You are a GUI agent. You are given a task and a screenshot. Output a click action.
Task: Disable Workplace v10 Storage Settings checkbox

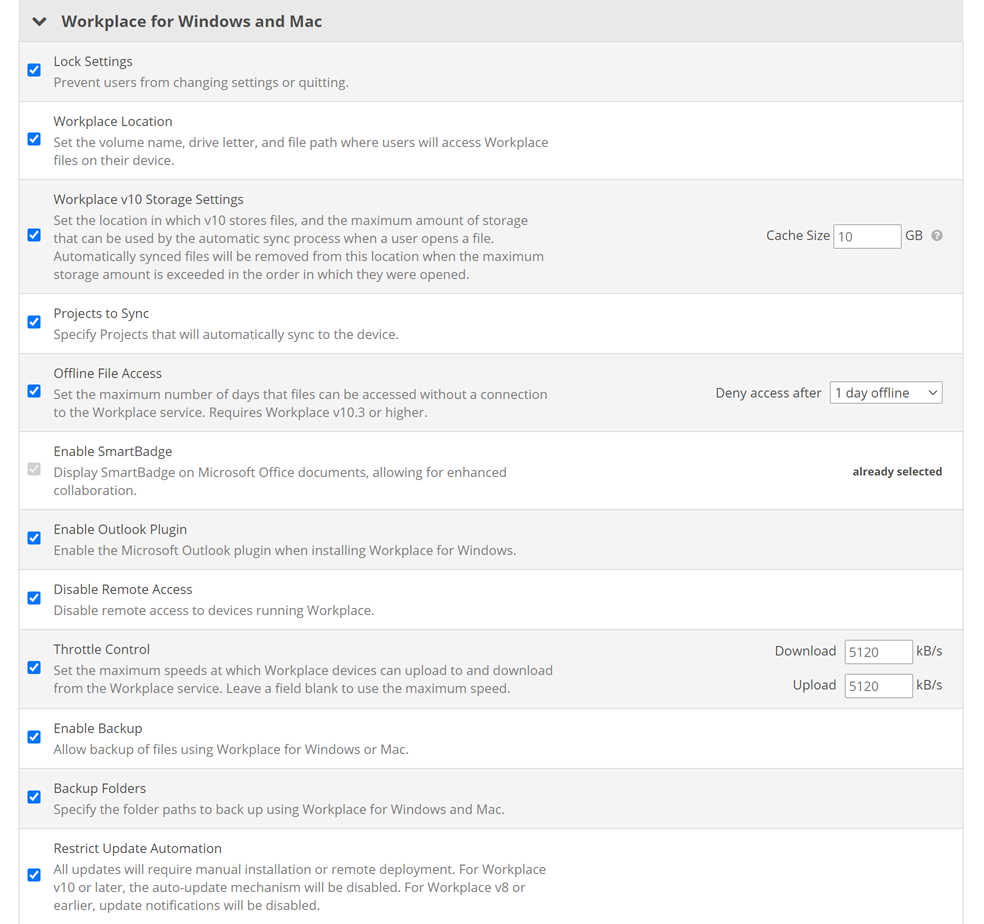point(34,235)
